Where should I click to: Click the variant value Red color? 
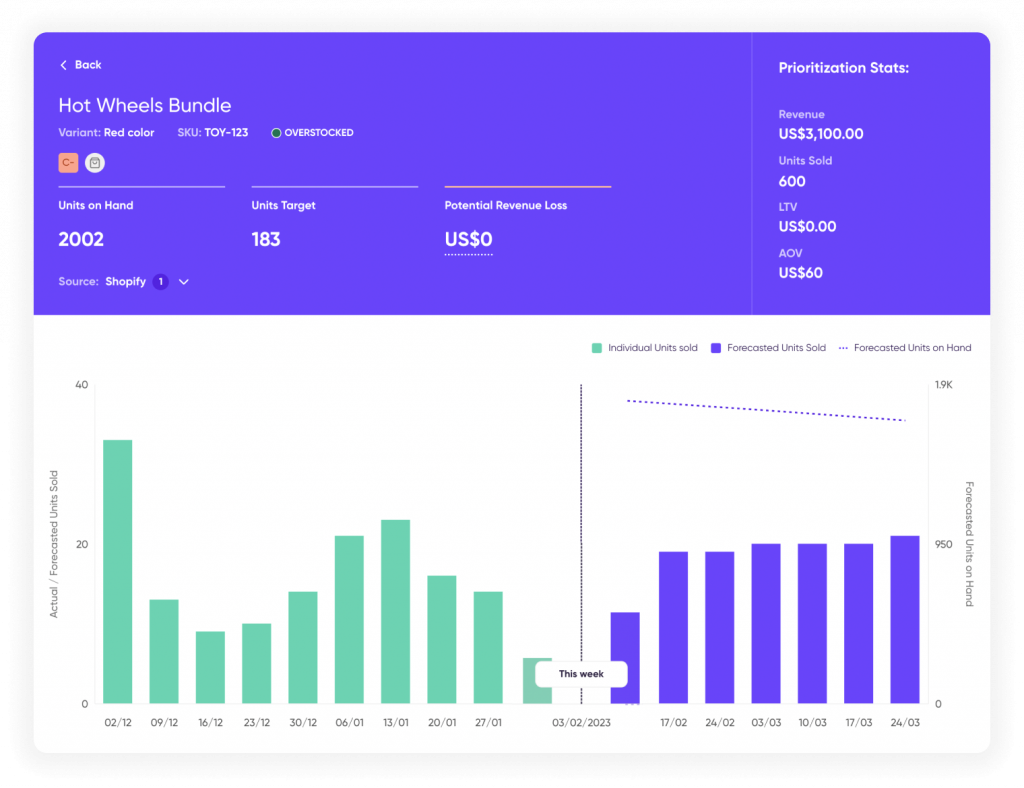point(129,133)
